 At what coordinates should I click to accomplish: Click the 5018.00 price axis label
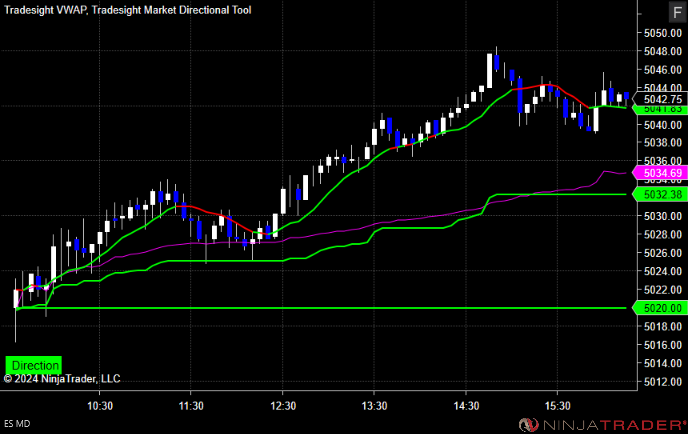[663, 326]
